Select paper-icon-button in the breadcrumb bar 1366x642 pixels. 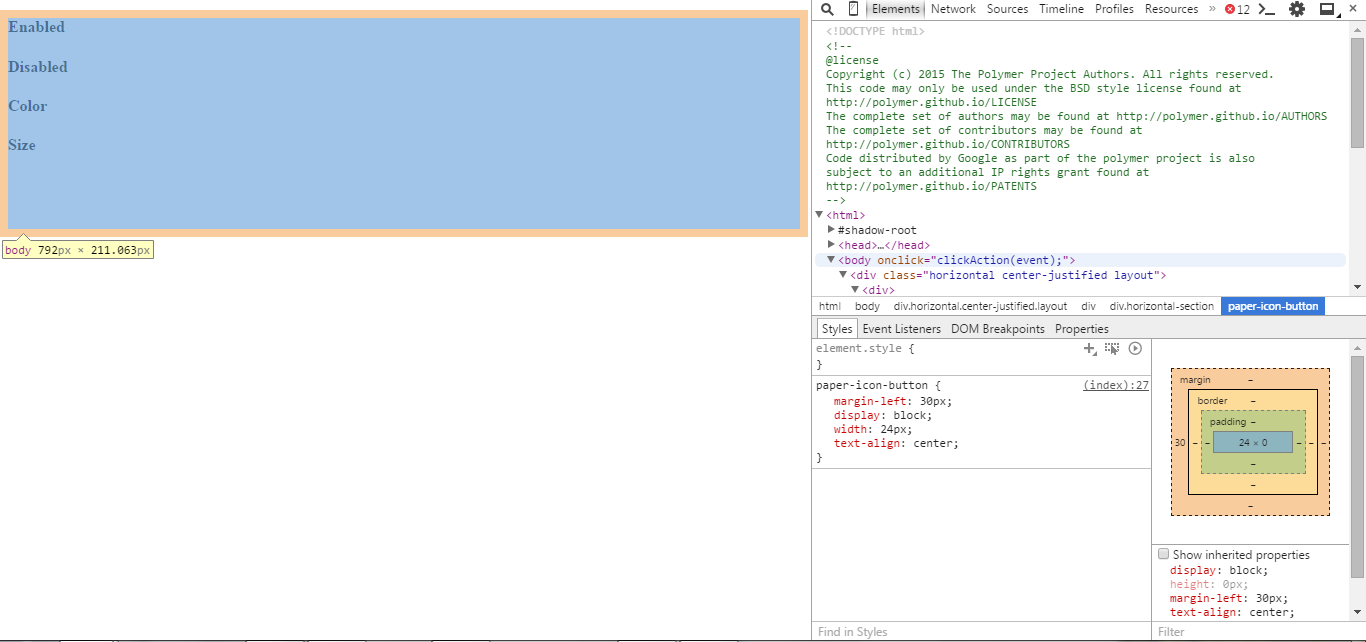pyautogui.click(x=1272, y=306)
